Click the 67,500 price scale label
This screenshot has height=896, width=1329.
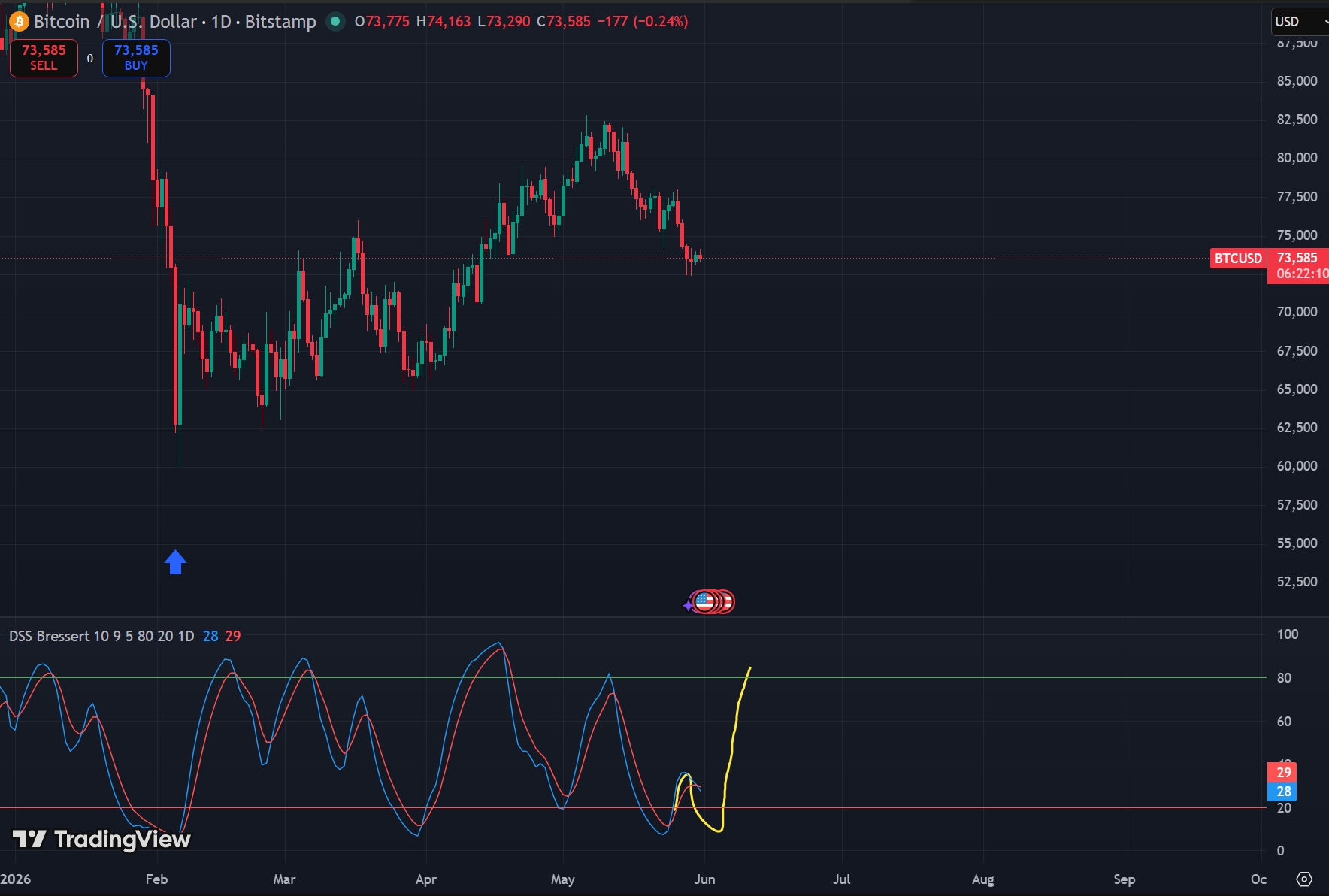tap(1297, 351)
